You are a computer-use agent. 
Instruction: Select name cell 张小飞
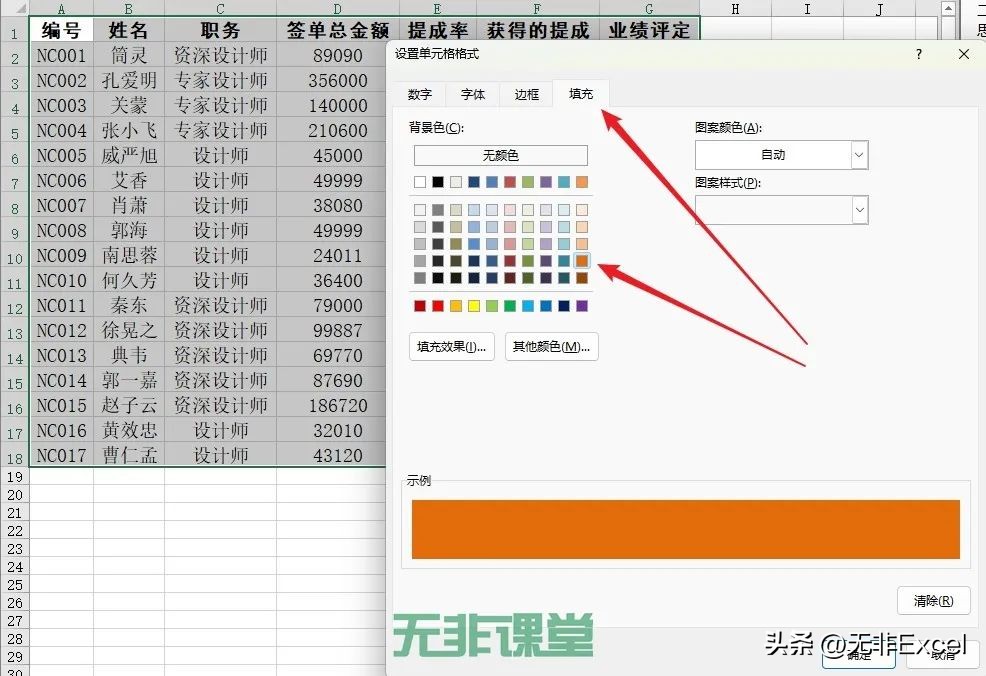[x=128, y=130]
